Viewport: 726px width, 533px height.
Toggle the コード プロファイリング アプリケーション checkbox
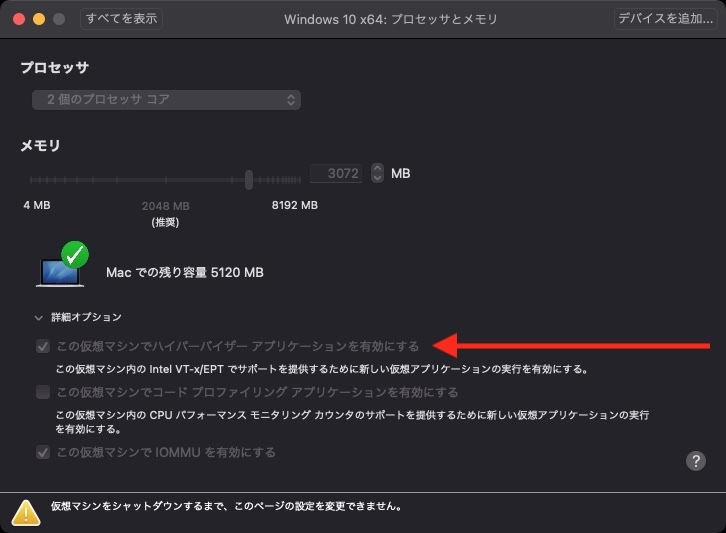tap(43, 392)
